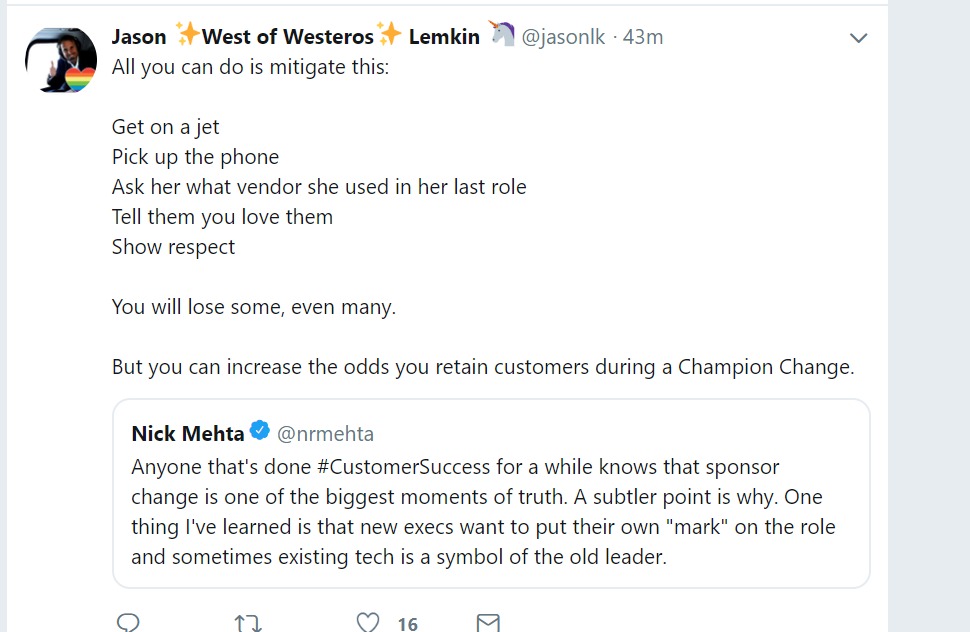Viewport: 970px width, 632px height.
Task: Click the unicorn emoji after Lemkin
Action: [x=501, y=36]
